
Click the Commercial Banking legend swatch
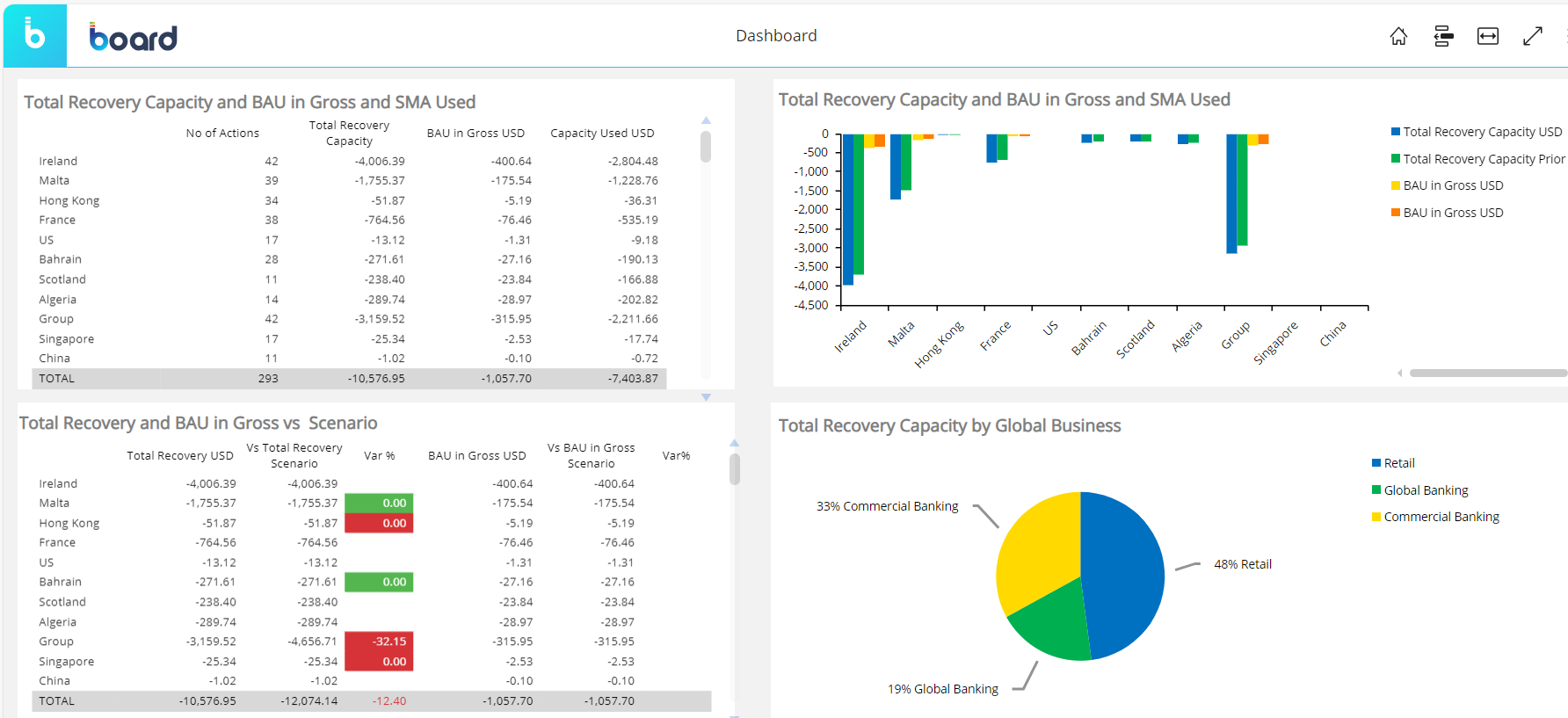[x=1376, y=517]
